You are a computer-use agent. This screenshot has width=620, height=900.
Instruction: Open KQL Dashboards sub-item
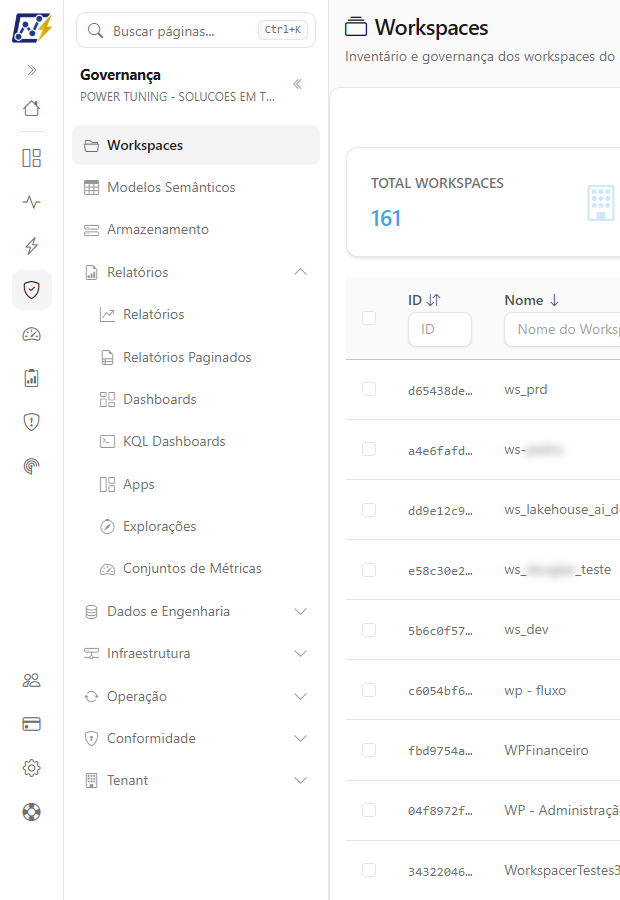tap(196, 441)
